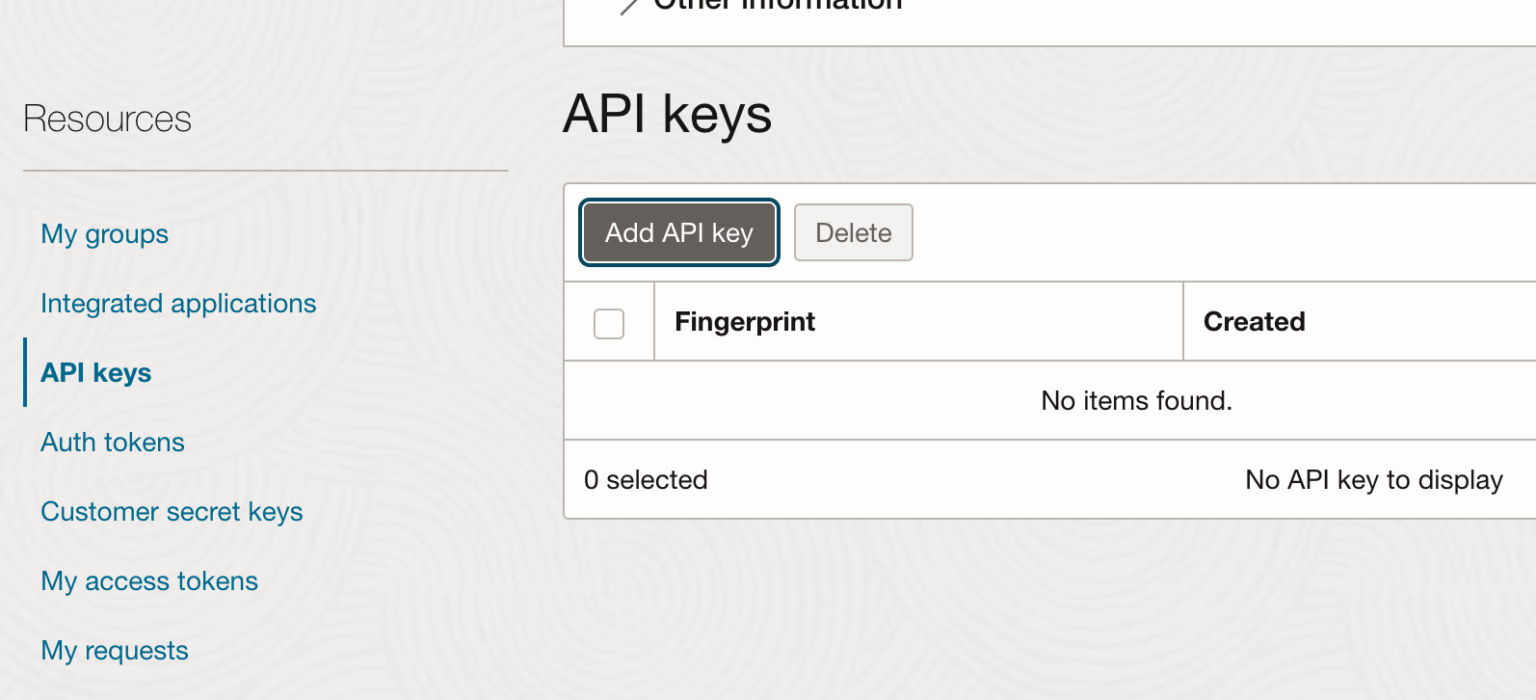Image resolution: width=1536 pixels, height=700 pixels.
Task: Open My access tokens
Action: [149, 581]
